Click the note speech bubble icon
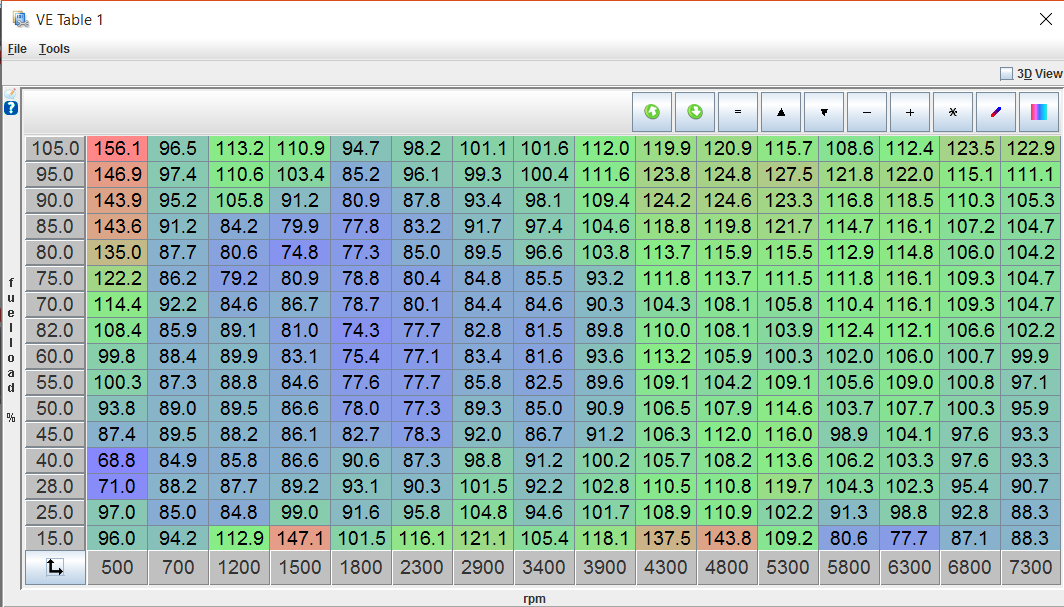Viewport: 1064px width, 607px height. [x=11, y=93]
